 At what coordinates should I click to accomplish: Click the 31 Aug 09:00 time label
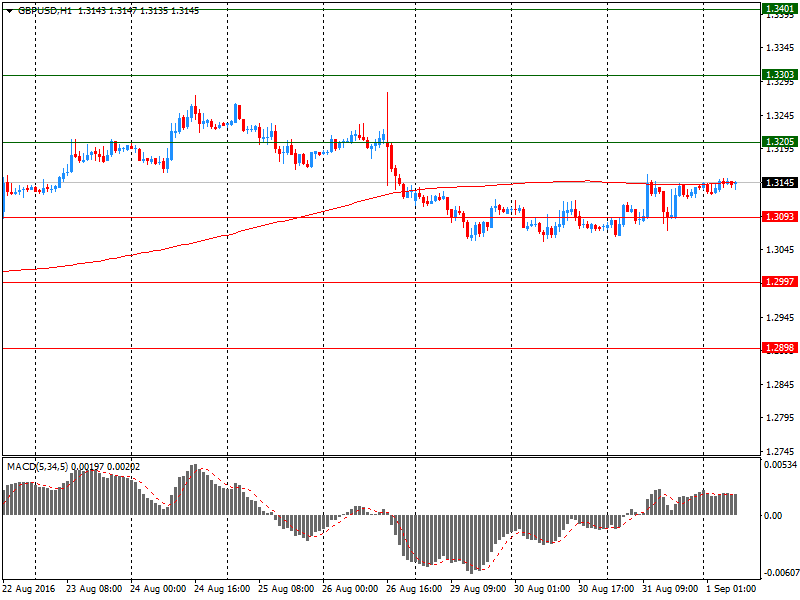[x=670, y=589]
